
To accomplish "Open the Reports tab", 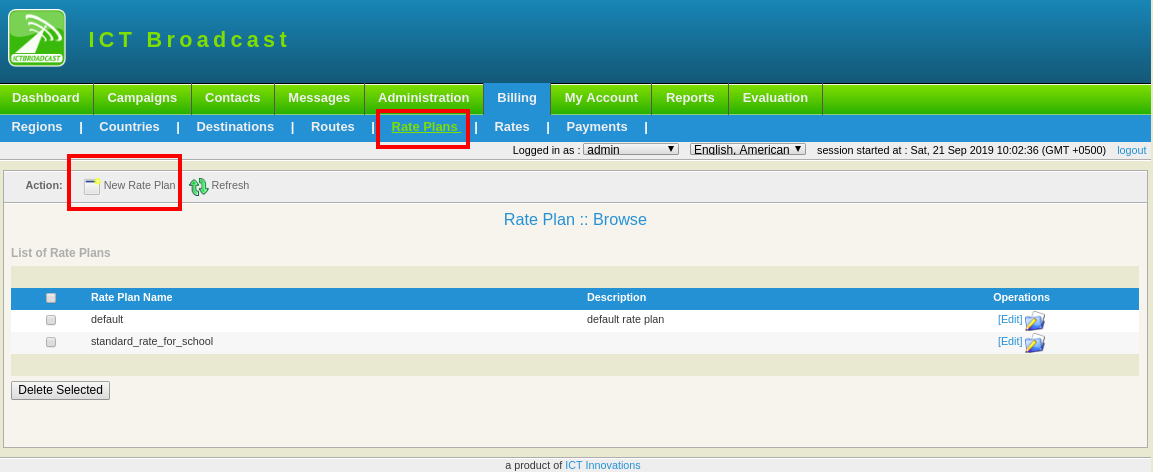I will [690, 99].
